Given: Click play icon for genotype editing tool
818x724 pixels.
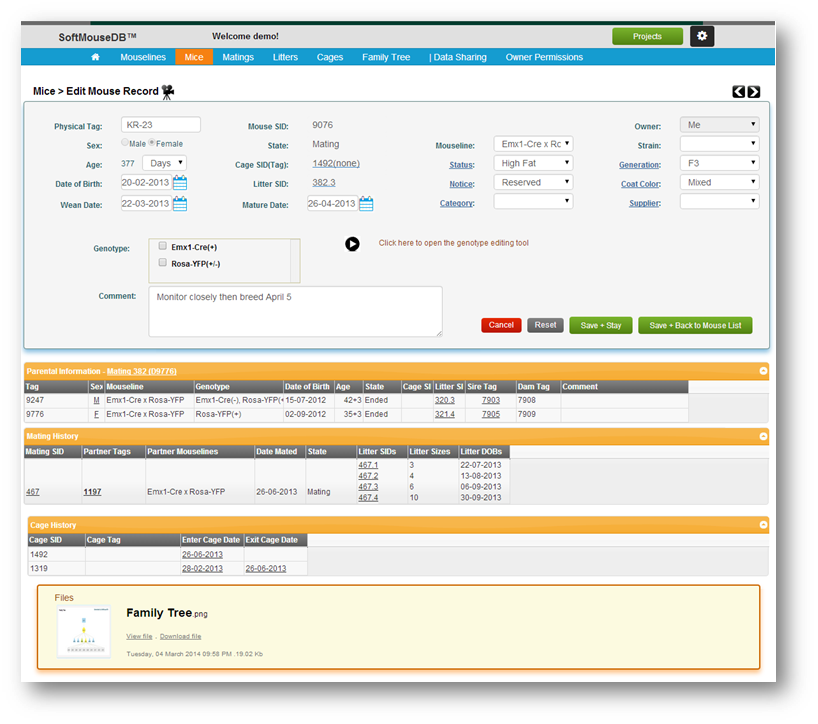Looking at the screenshot, I should point(352,243).
